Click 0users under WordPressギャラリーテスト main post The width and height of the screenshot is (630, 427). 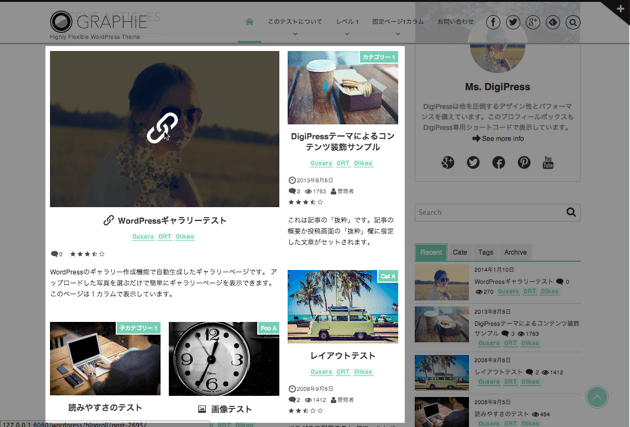[143, 237]
